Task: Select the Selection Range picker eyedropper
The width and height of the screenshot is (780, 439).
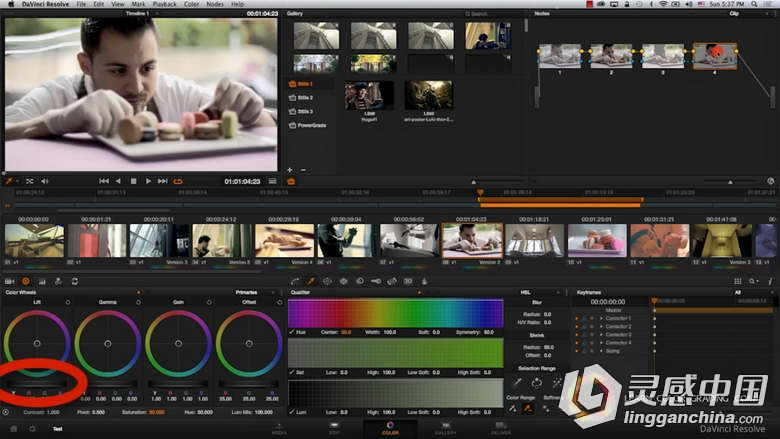Action: pos(517,382)
